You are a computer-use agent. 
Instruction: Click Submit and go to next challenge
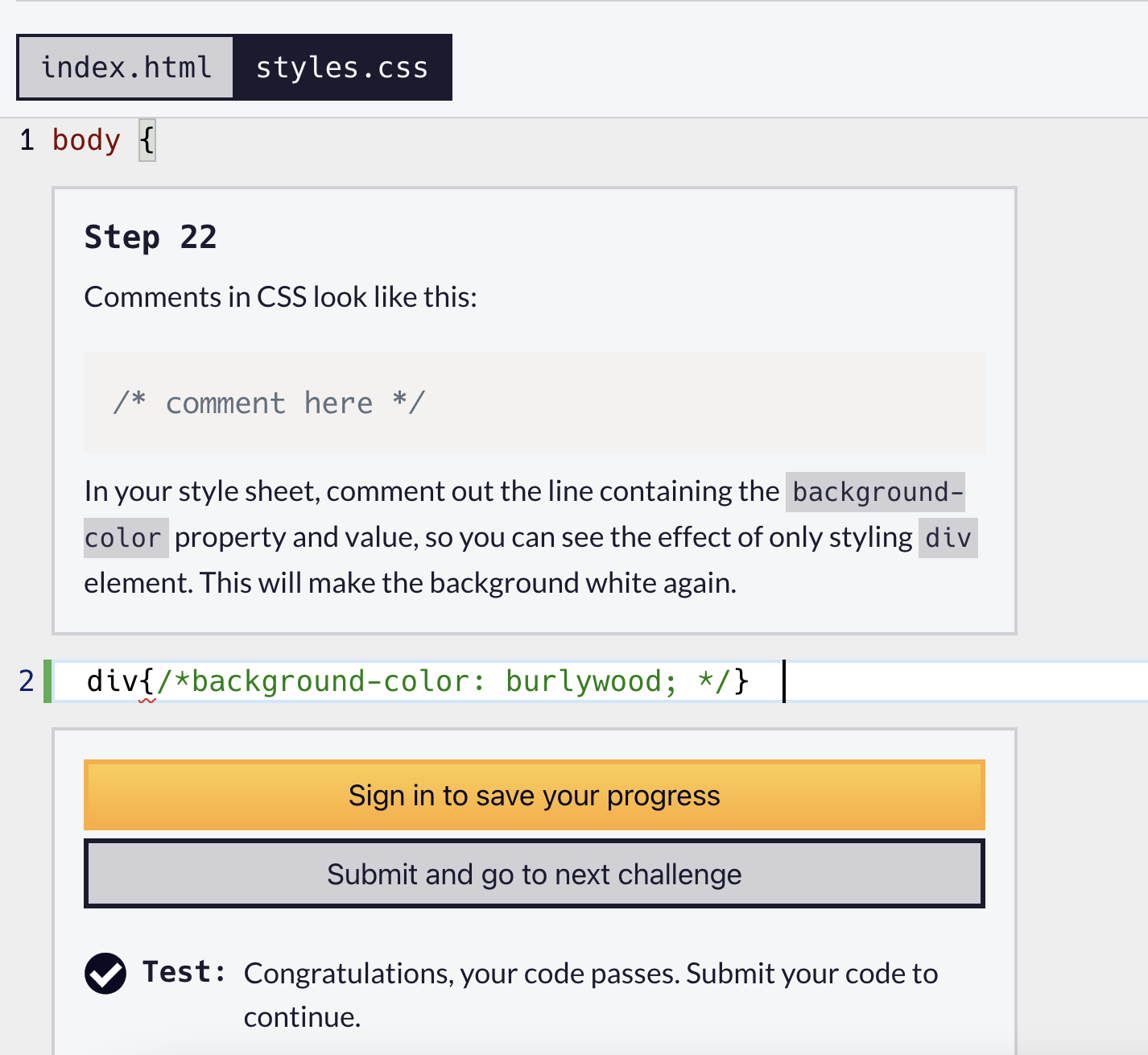534,873
